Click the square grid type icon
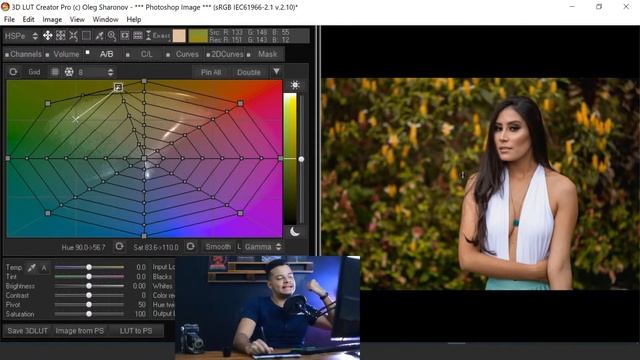 pos(55,72)
